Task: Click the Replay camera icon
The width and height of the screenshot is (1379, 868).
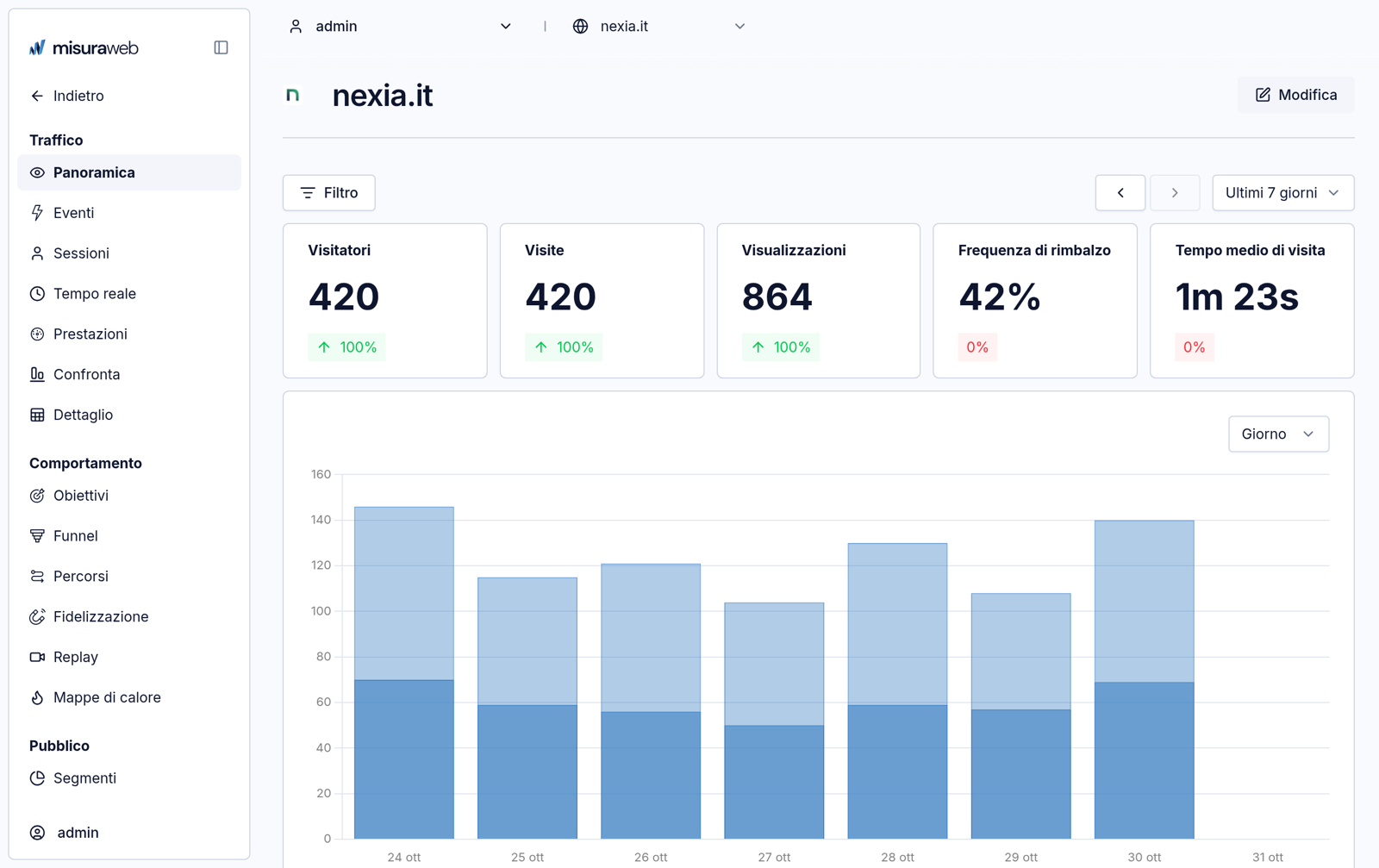Action: (37, 657)
